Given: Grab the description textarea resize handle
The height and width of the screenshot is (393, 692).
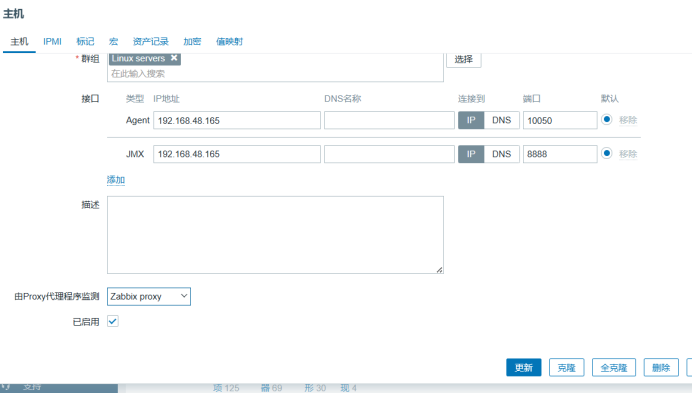Looking at the screenshot, I should pyautogui.click(x=440, y=270).
